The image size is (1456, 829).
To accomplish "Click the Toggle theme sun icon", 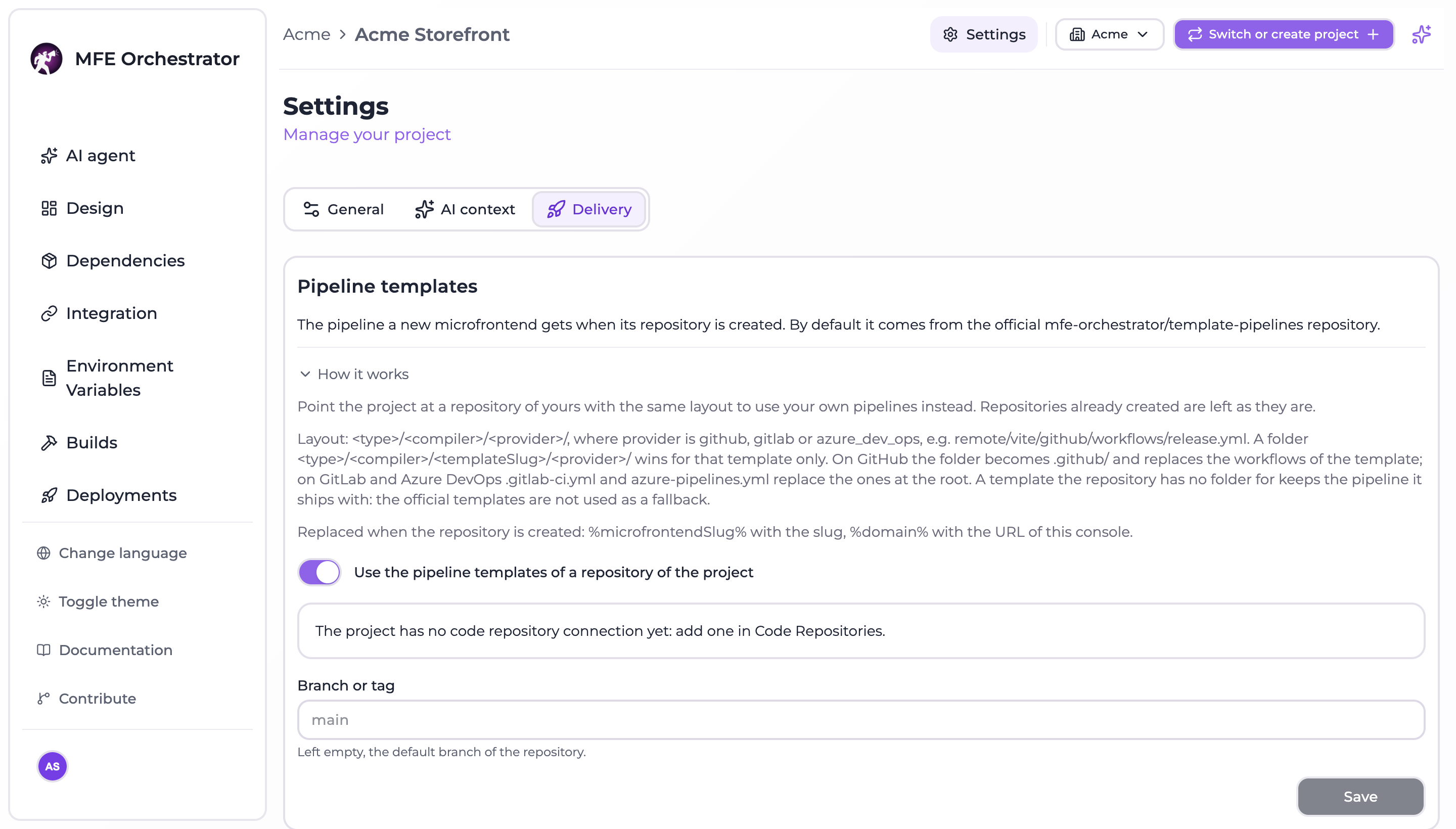I will pyautogui.click(x=44, y=601).
